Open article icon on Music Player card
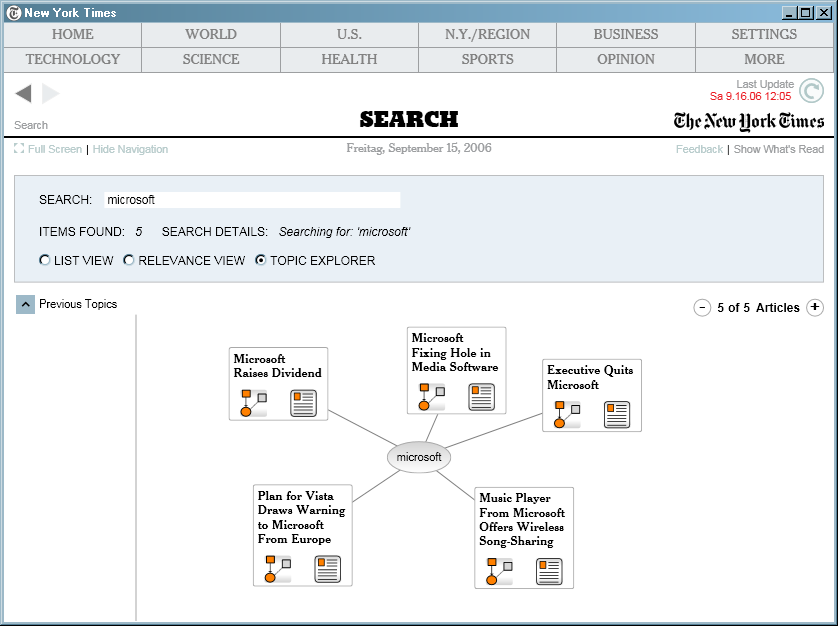The image size is (838, 626). click(549, 571)
